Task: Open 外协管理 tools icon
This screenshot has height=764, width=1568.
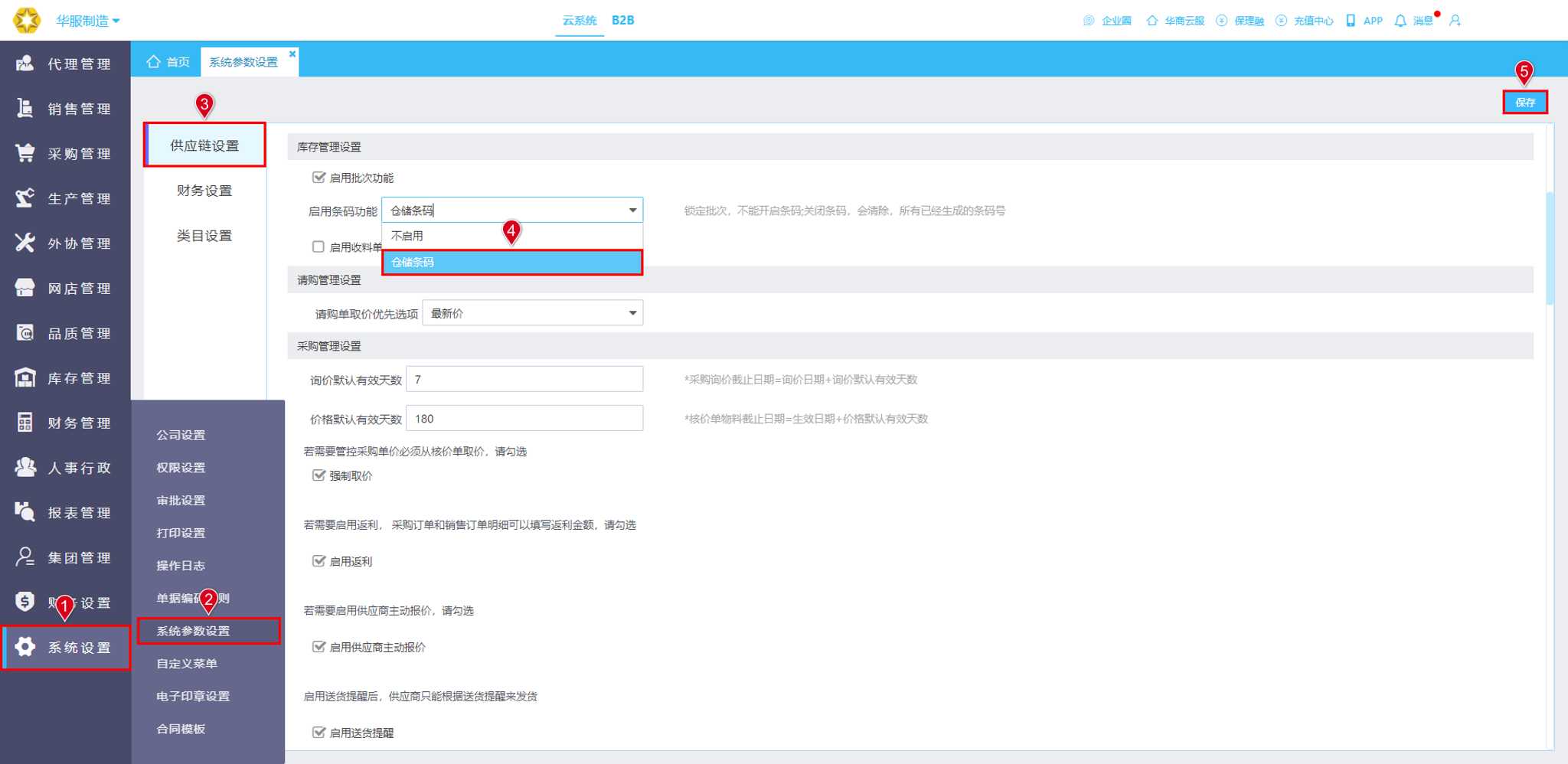Action: pyautogui.click(x=24, y=243)
